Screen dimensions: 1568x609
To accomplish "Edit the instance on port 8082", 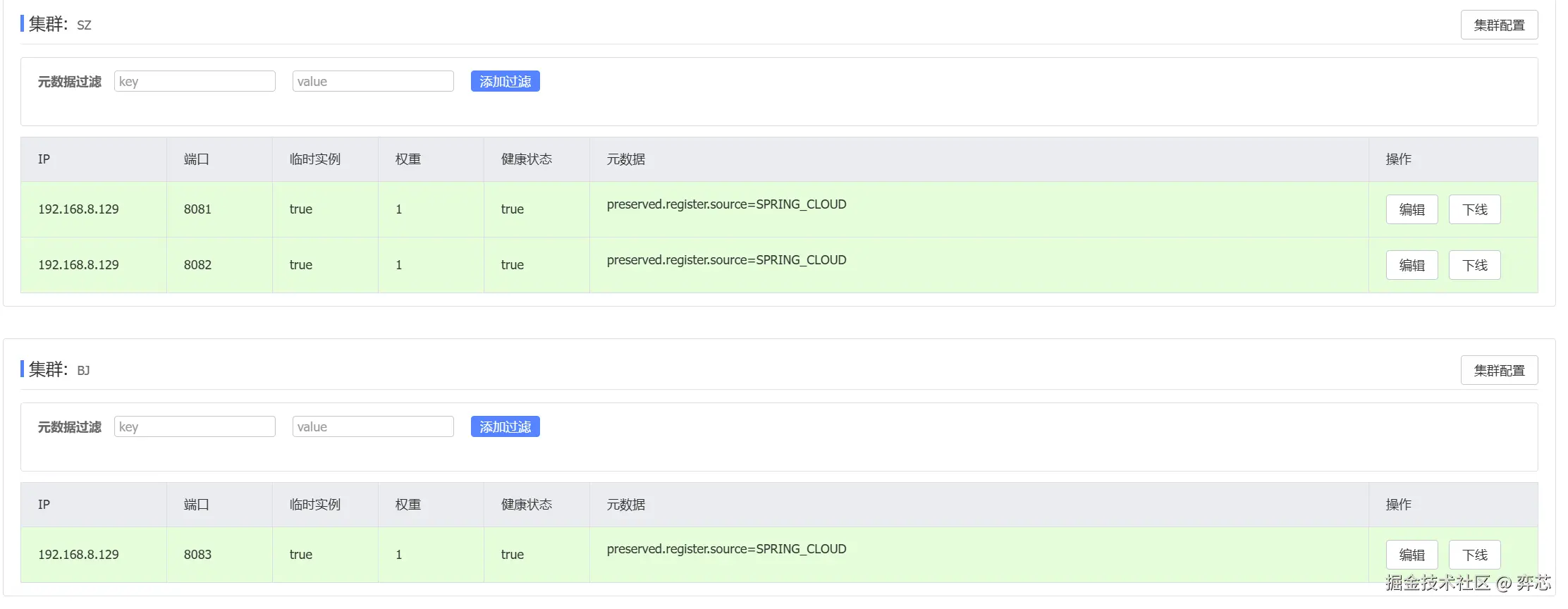I will click(1411, 266).
